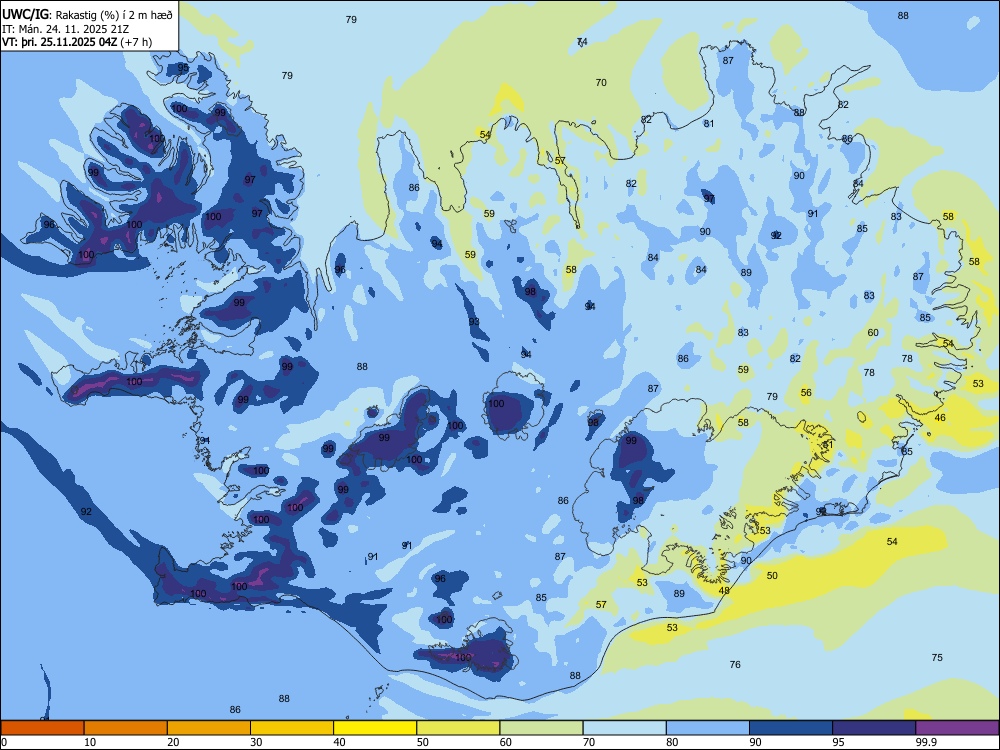Pick the pale yellow 50–60 legend swatch

tap(458, 728)
